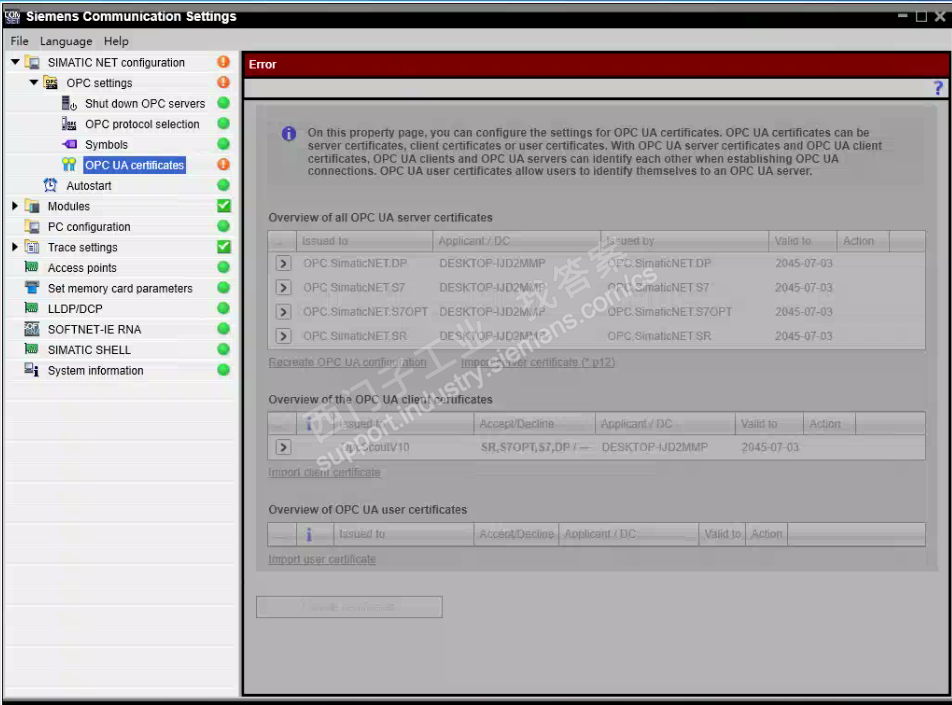952x705 pixels.
Task: Click the green check status of Modules
Action: tap(223, 206)
